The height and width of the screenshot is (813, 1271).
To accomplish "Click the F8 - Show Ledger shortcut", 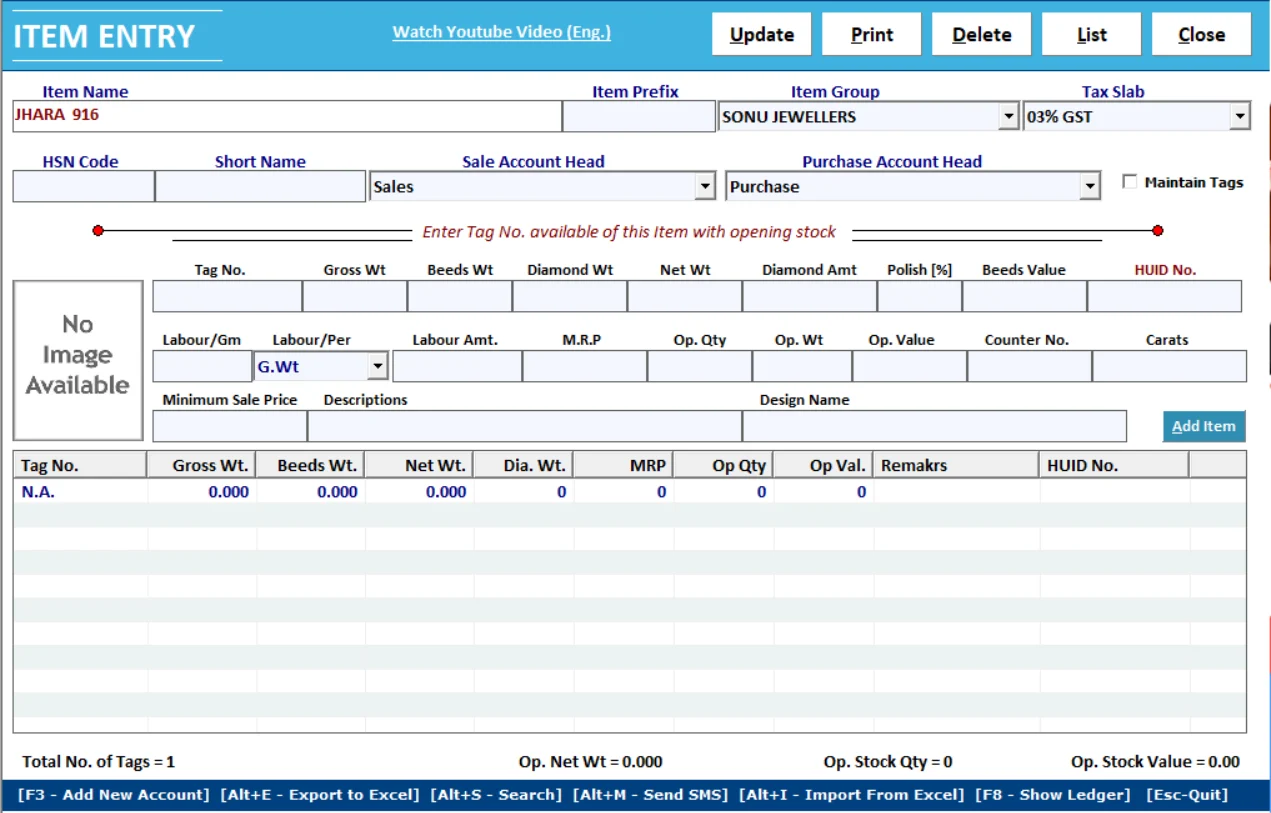I will click(1054, 795).
